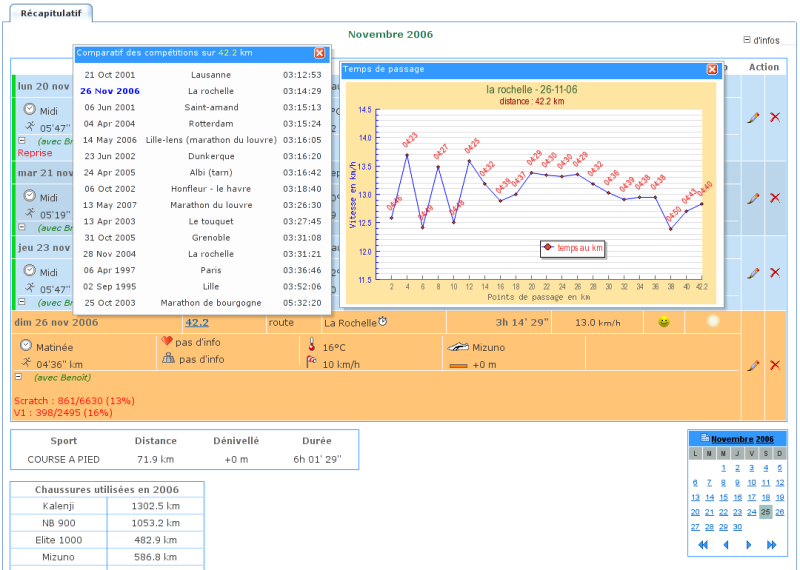The width and height of the screenshot is (800, 570).
Task: Click the yellow smiley mood icon
Action: coord(664,322)
